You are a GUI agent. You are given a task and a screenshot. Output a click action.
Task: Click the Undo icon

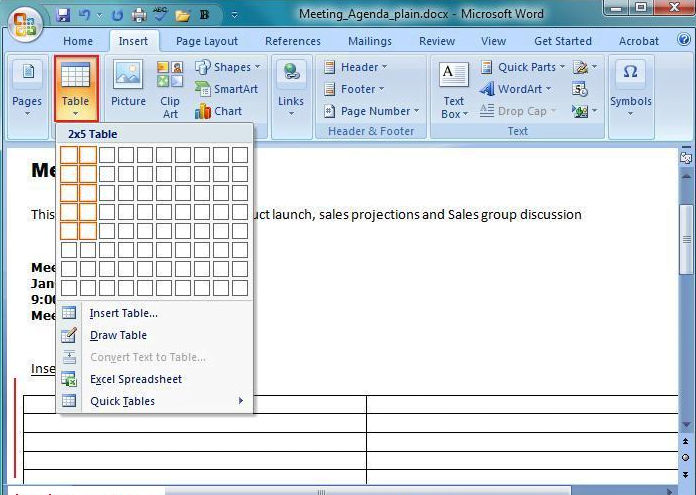point(84,15)
